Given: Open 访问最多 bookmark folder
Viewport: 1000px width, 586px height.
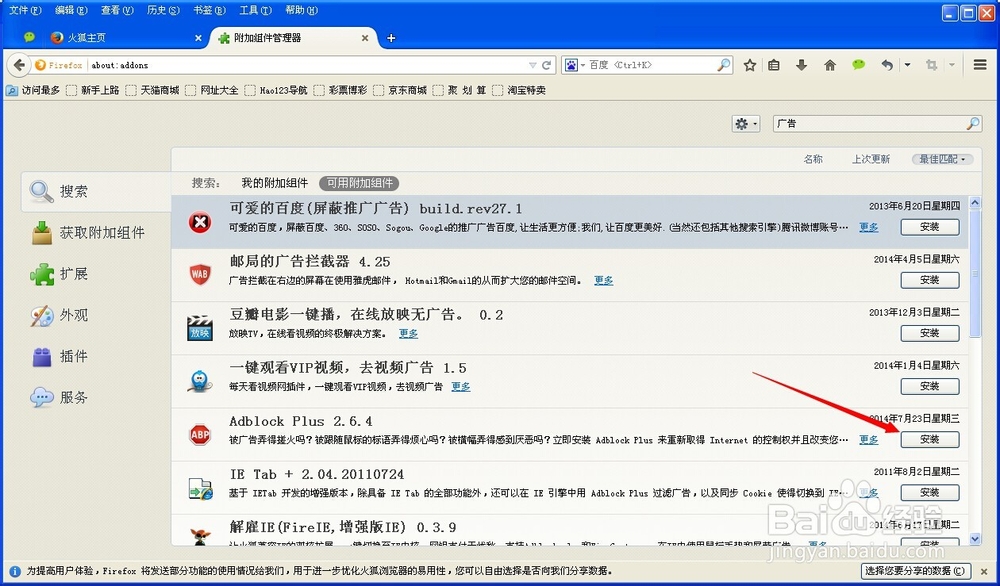Looking at the screenshot, I should pyautogui.click(x=33, y=91).
